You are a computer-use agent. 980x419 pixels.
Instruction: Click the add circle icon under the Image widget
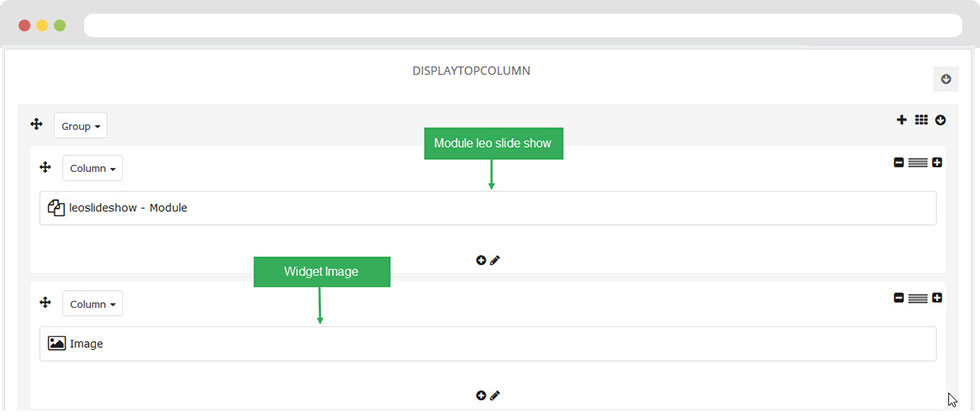pos(481,396)
